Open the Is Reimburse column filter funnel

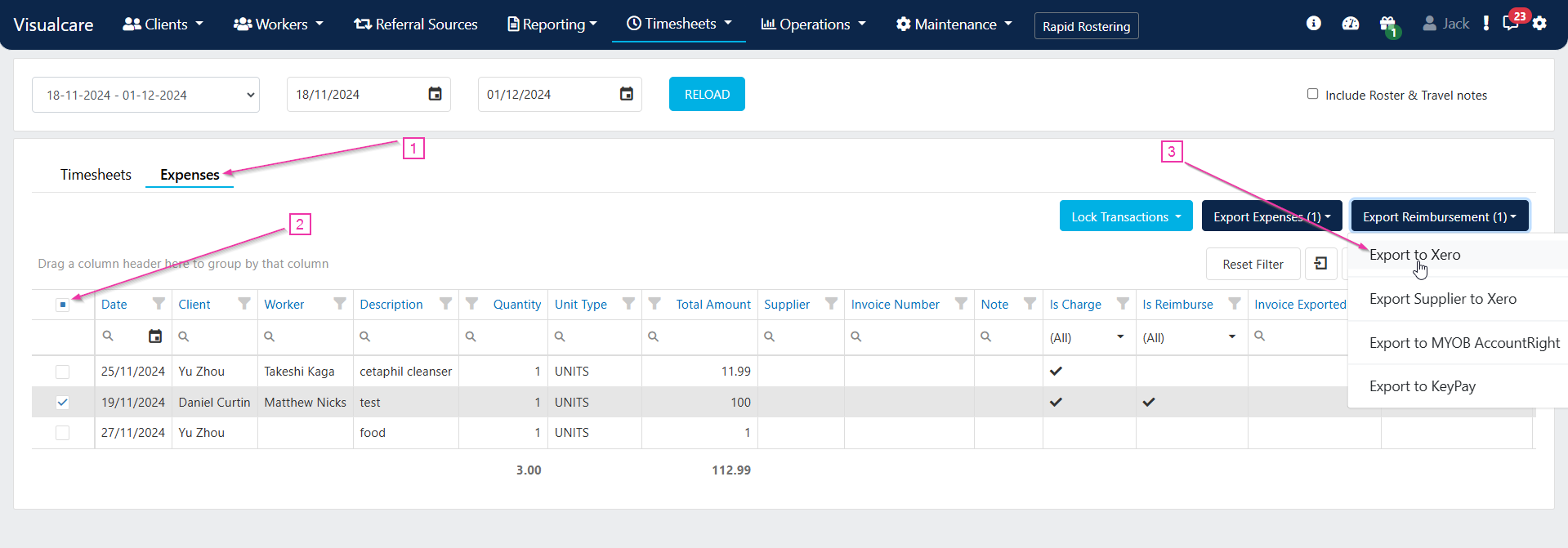(1235, 304)
